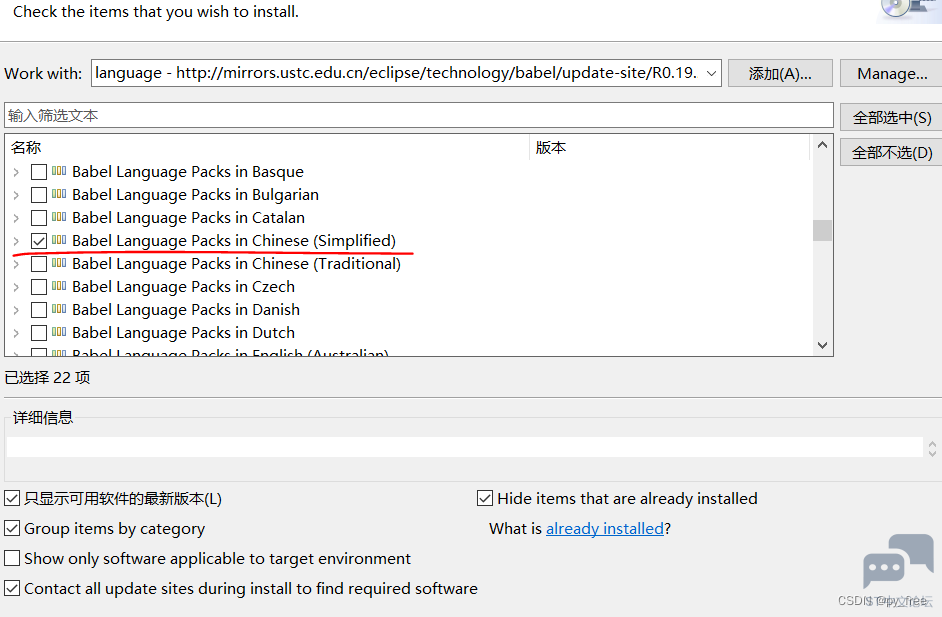Uncheck Babel Language Packs in Chinese (Simplified)

39,241
